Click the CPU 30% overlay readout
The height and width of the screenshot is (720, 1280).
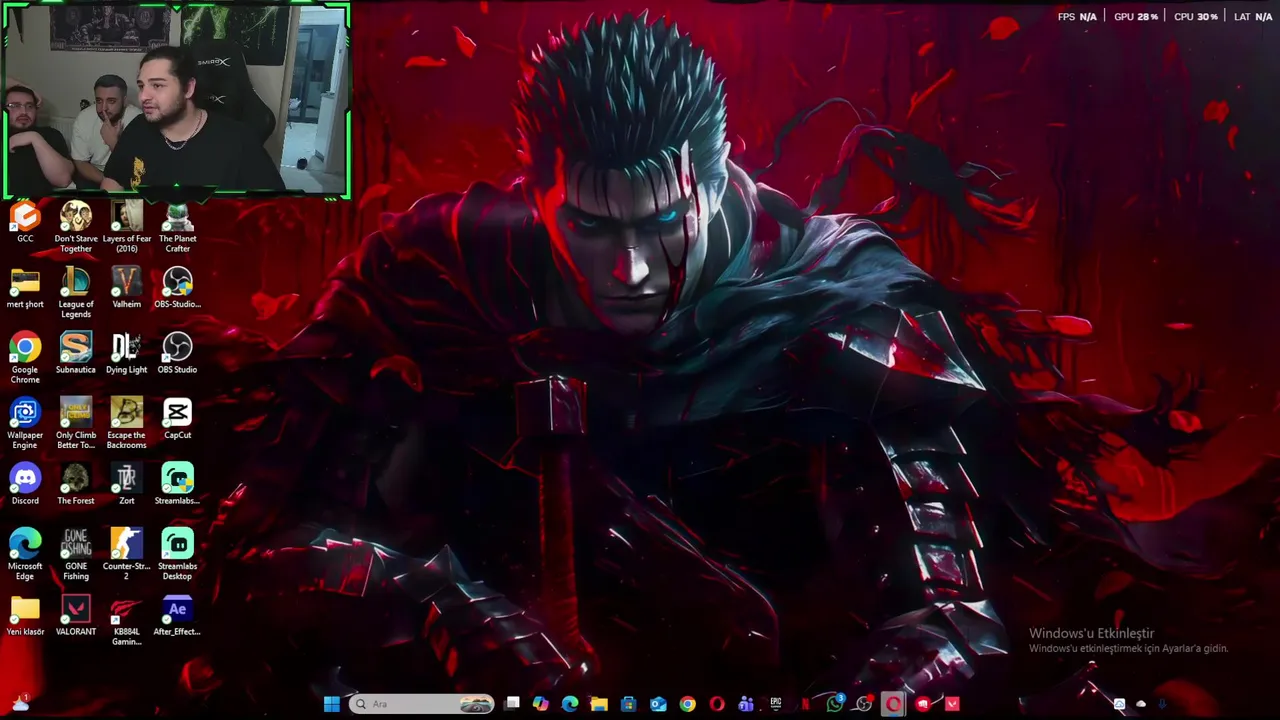coord(1195,17)
